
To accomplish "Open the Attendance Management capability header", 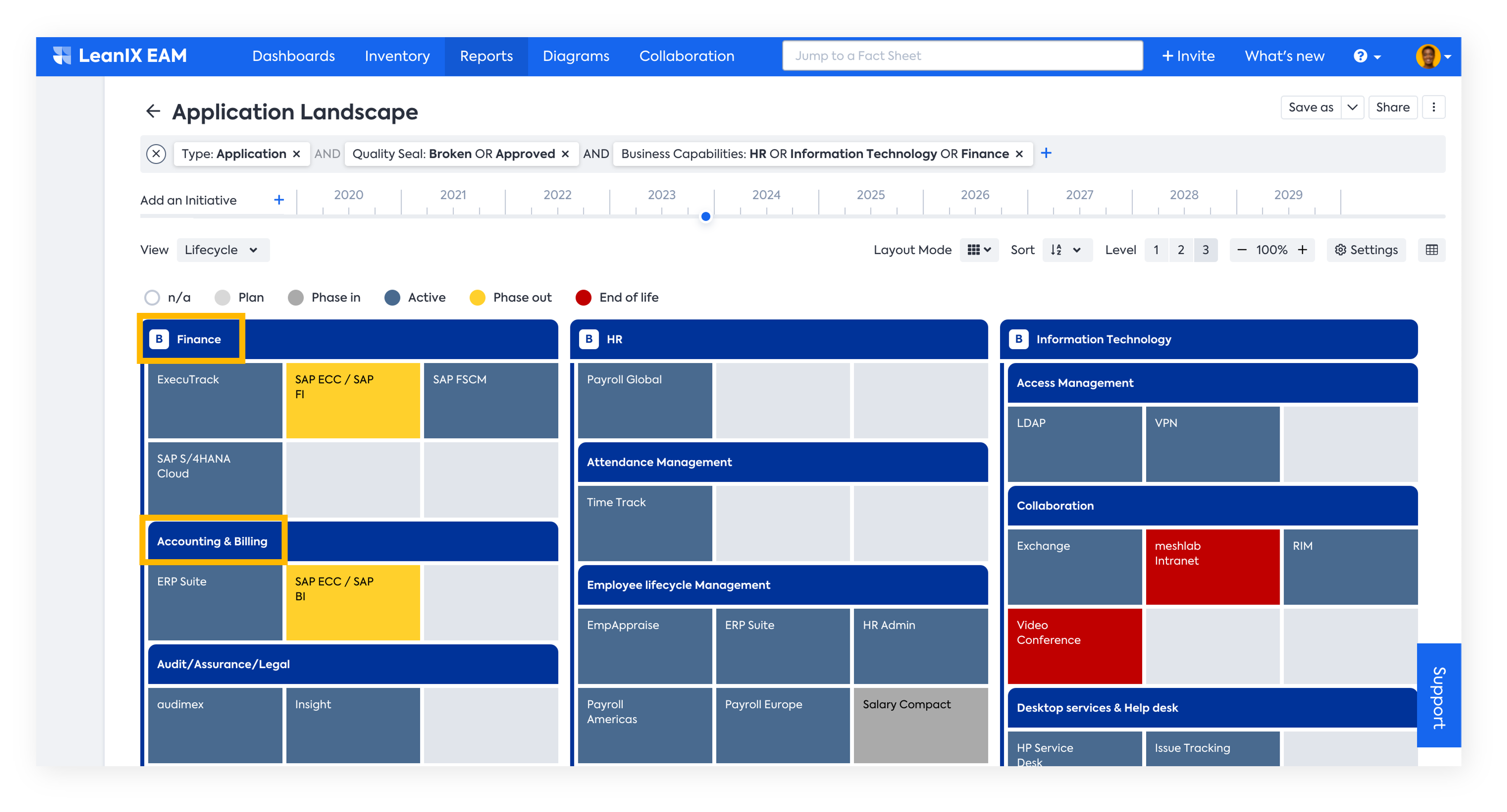I will pos(783,462).
